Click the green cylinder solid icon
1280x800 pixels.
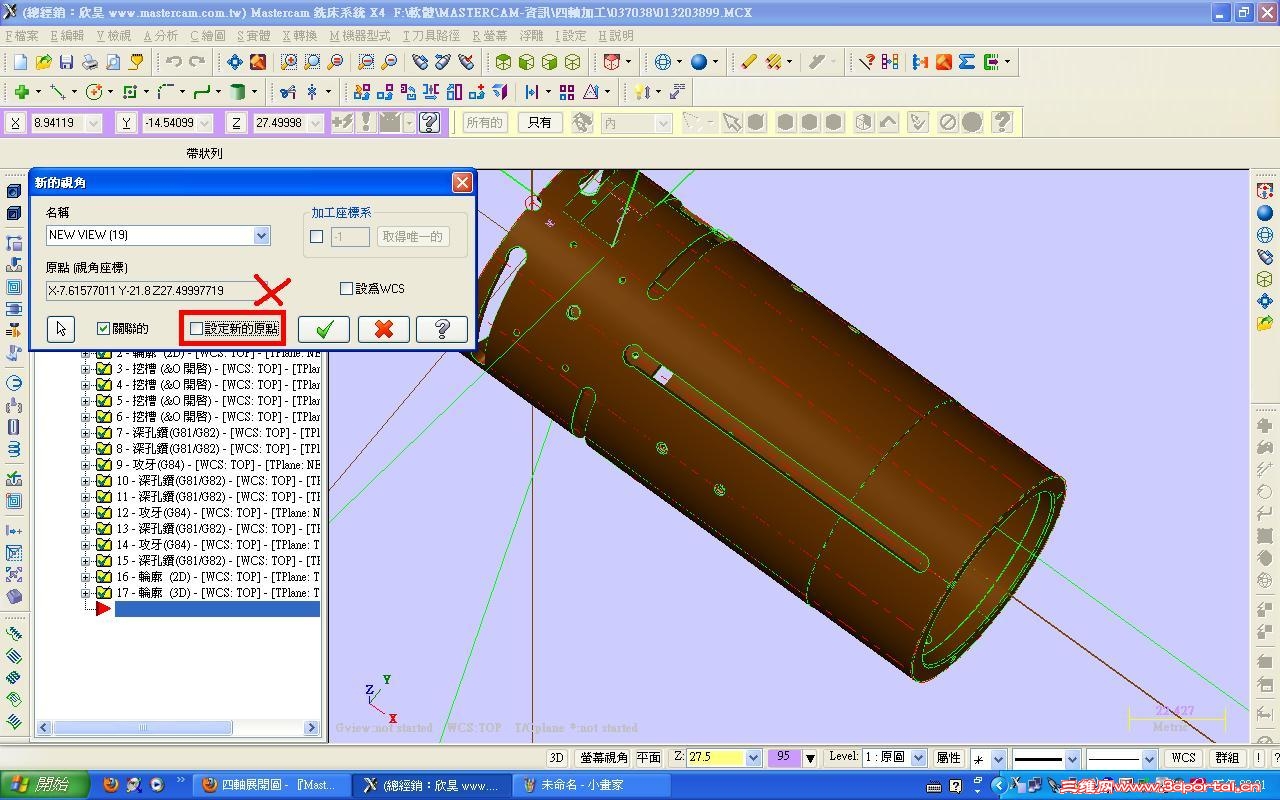[x=238, y=92]
